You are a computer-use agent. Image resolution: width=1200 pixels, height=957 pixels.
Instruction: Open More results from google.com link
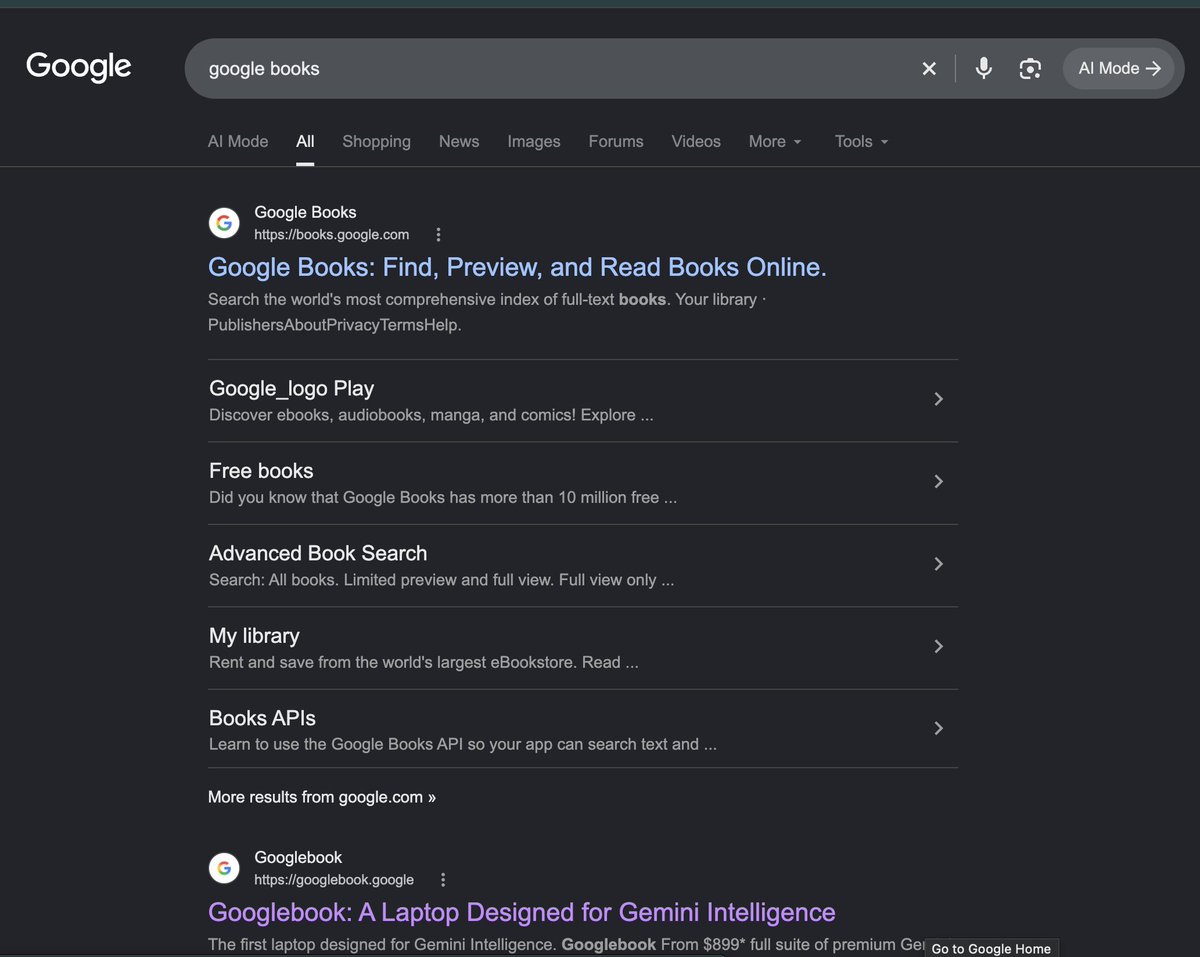(322, 797)
